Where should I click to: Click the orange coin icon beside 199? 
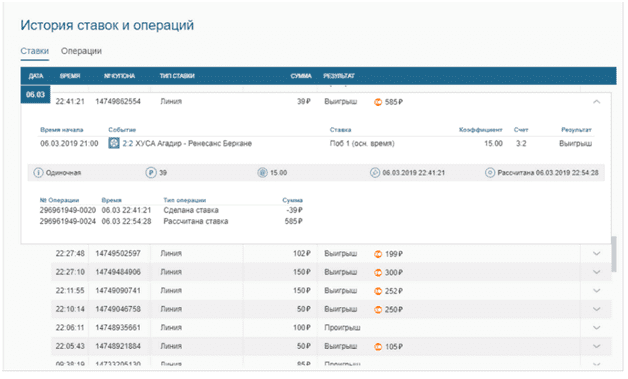coord(378,254)
